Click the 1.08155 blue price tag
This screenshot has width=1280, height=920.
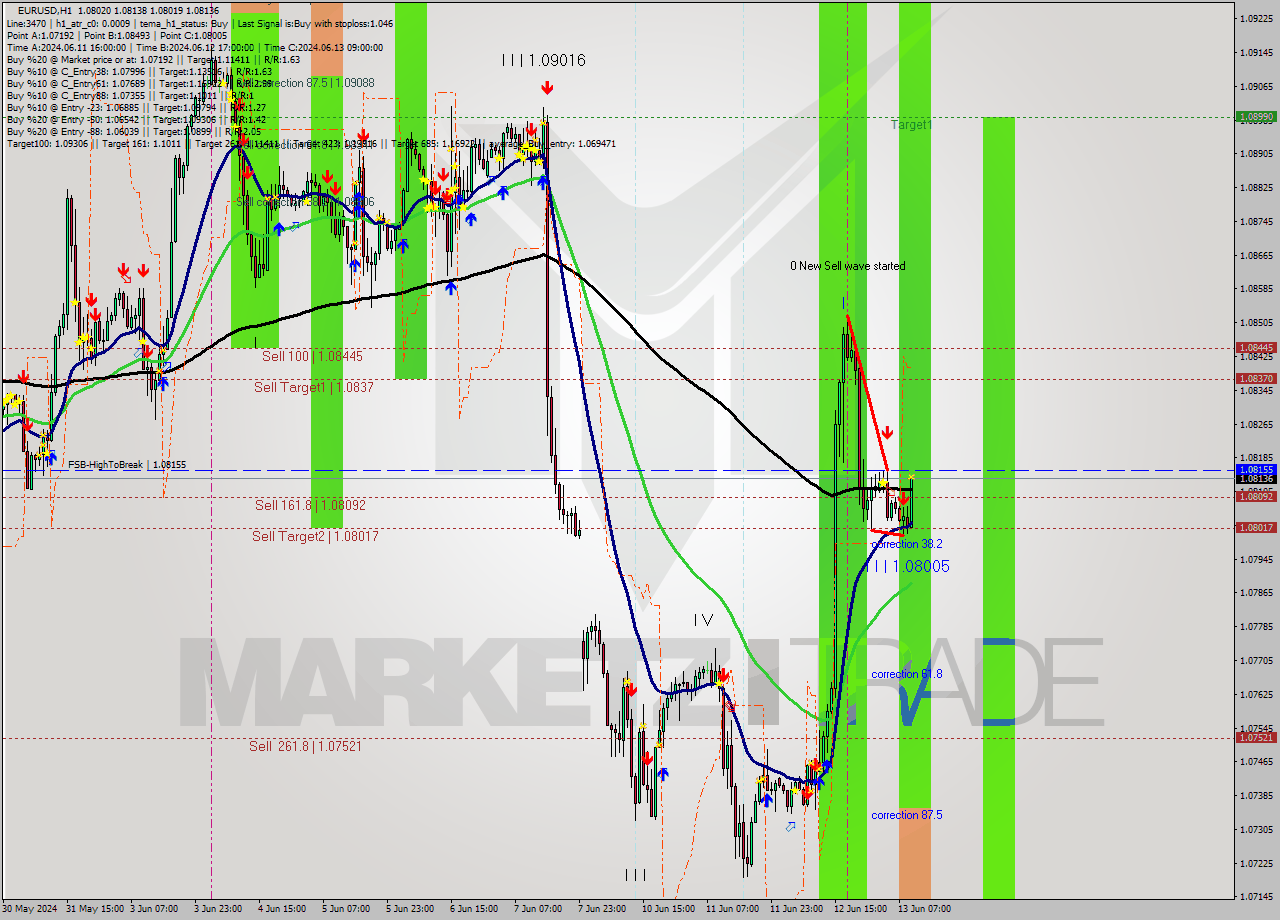pos(1256,469)
